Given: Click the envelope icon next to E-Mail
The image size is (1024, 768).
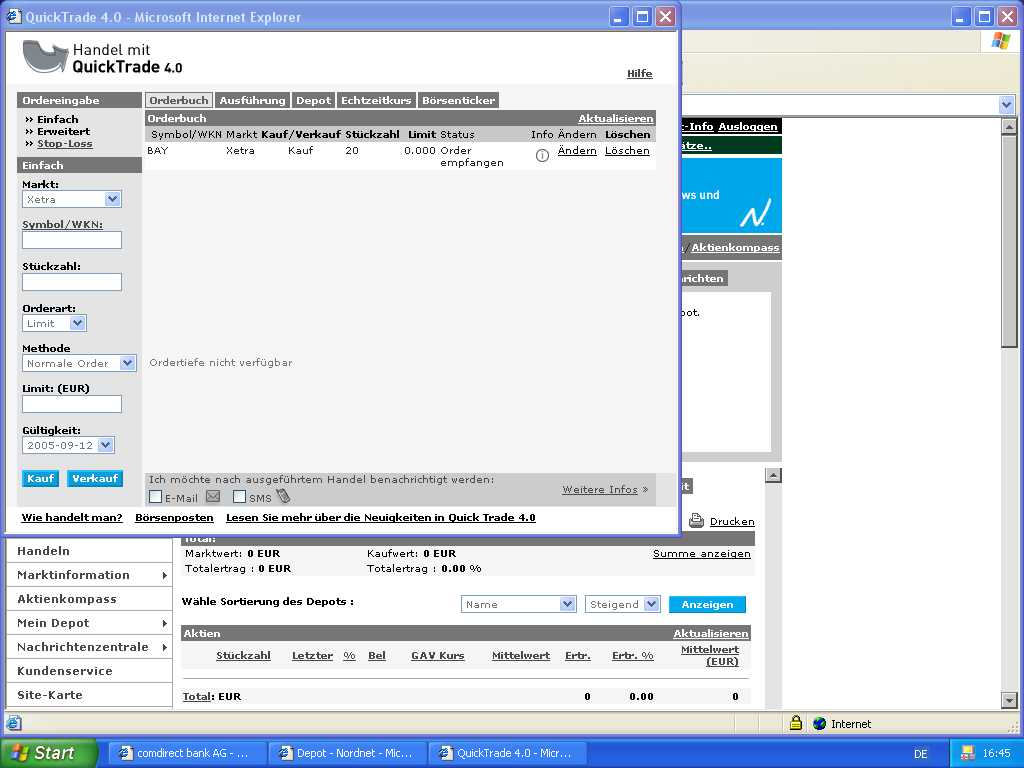Looking at the screenshot, I should pos(213,496).
